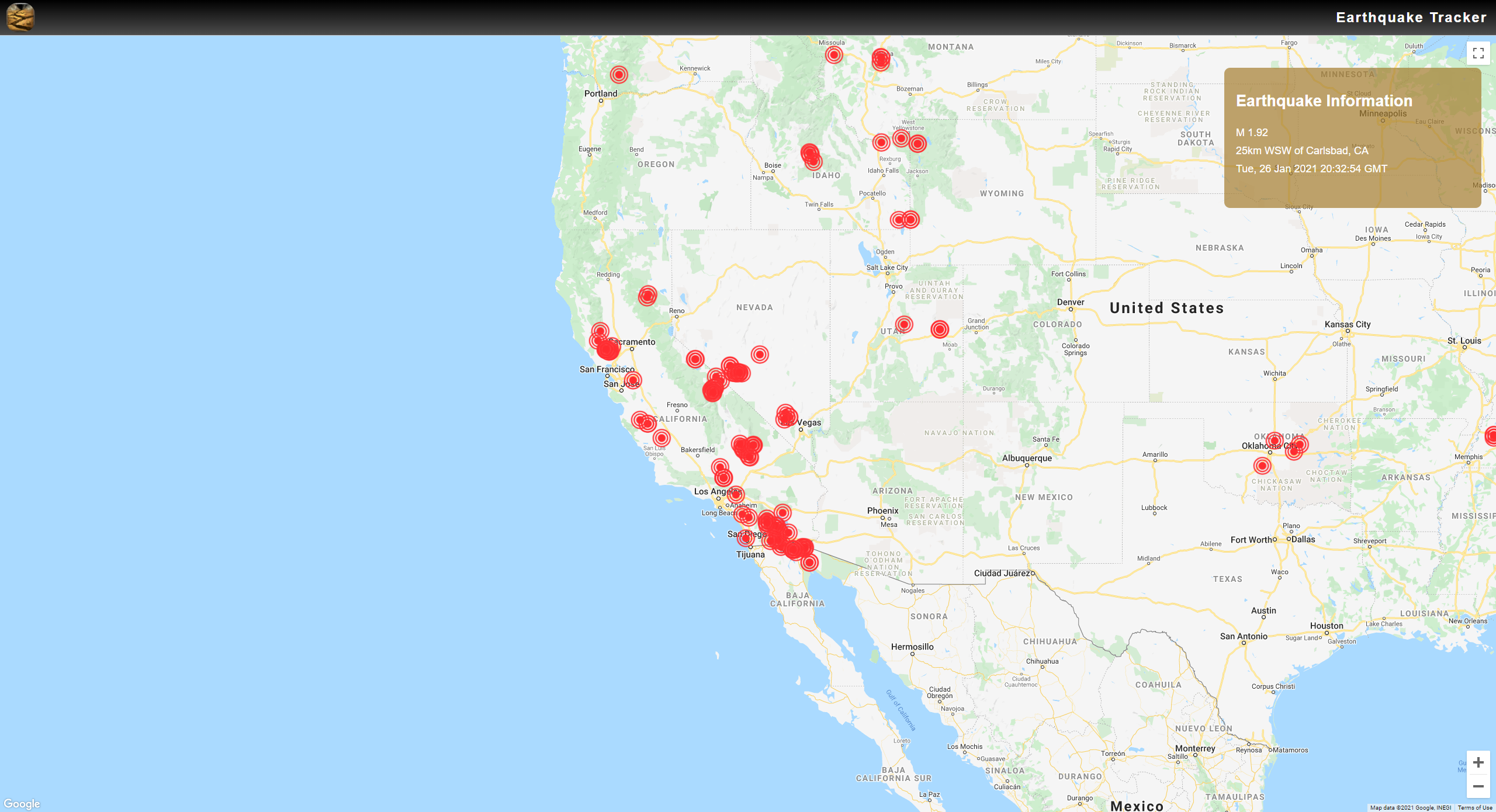The width and height of the screenshot is (1496, 812).
Task: Click the United States map label
Action: 1167,308
